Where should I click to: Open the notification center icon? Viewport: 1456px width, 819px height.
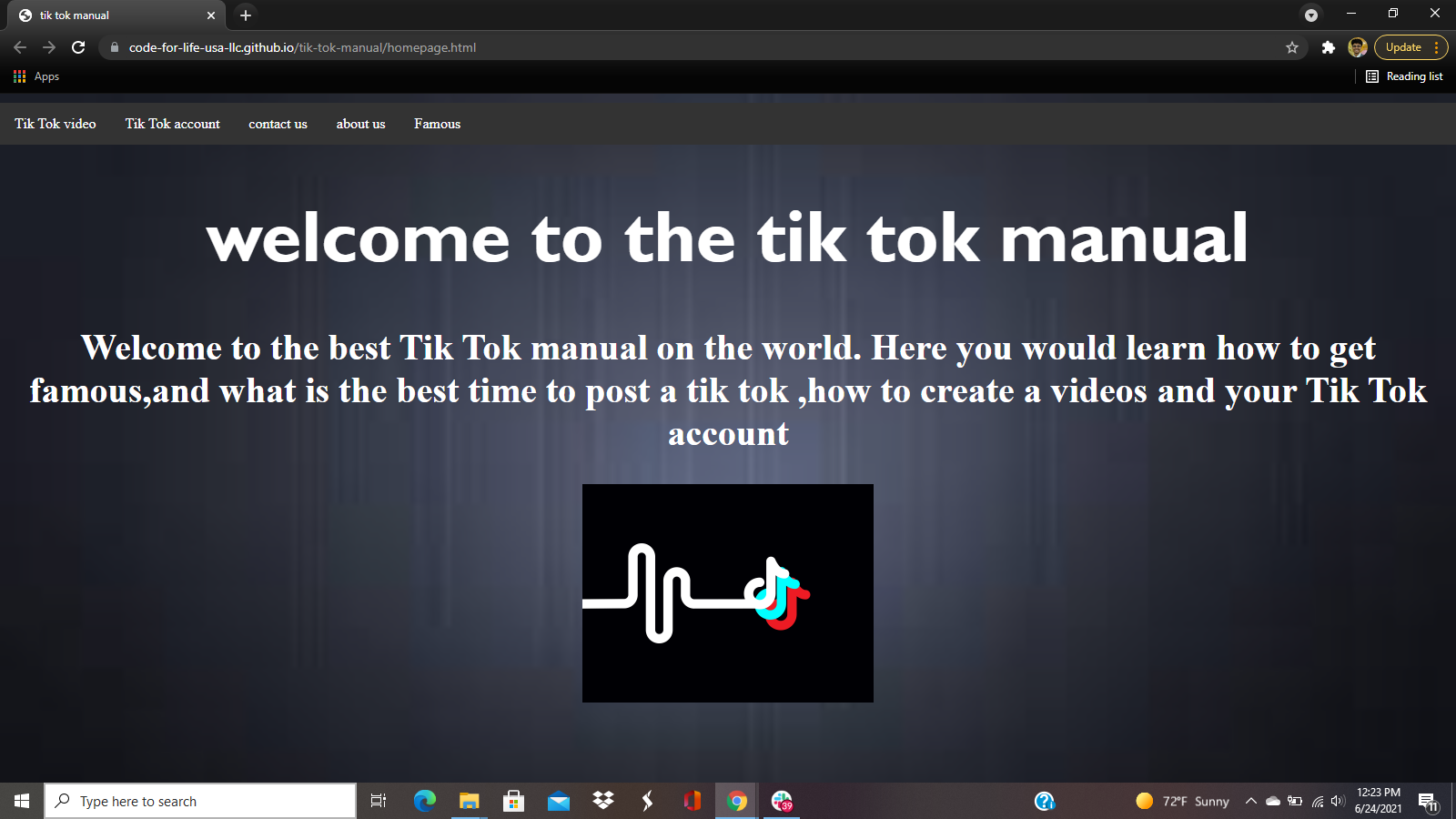(1428, 802)
